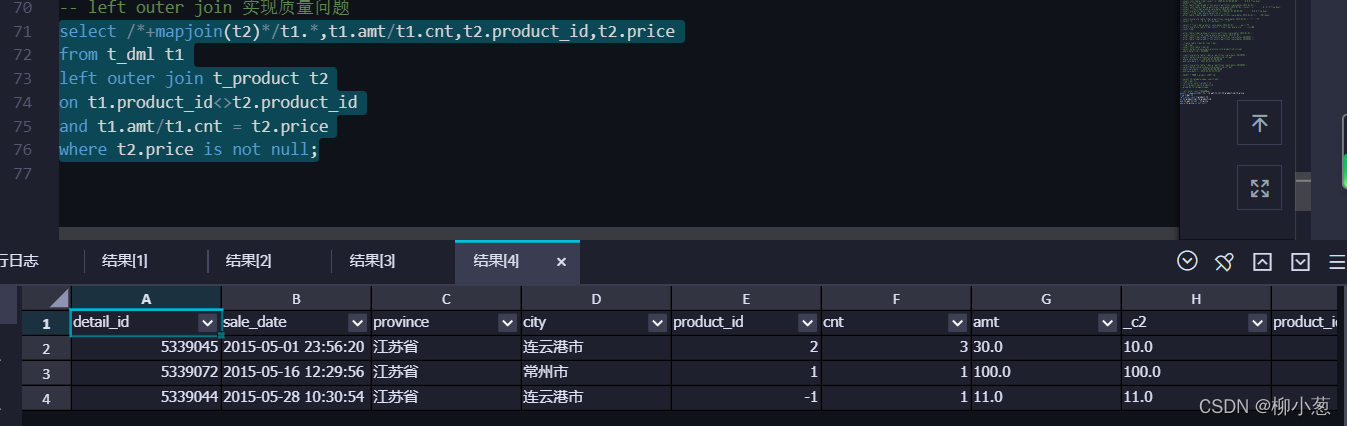Viewport: 1347px width, 426px height.
Task: Open the hamburger menu icon in results toolbar
Action: [1337, 262]
